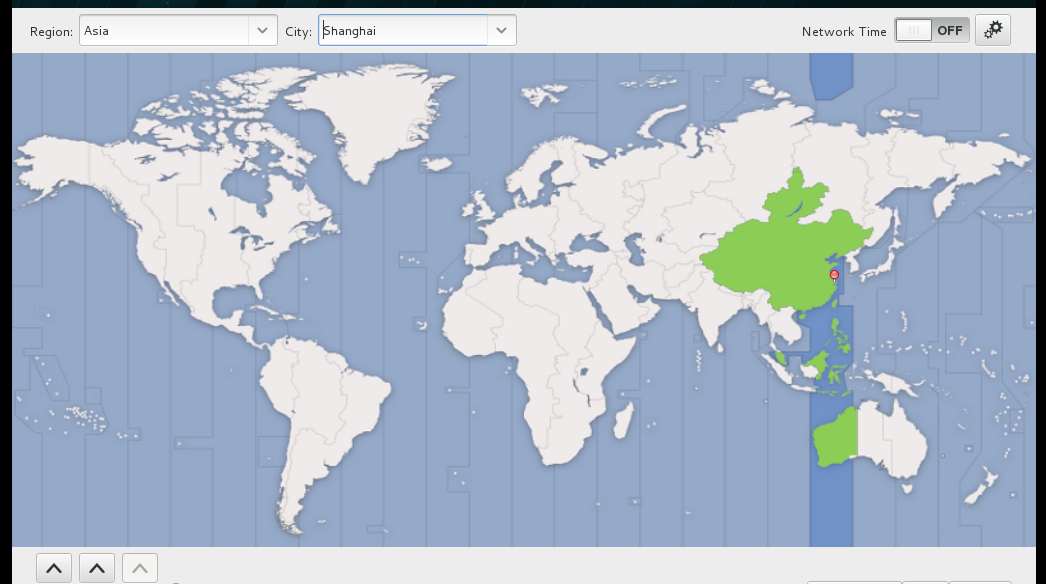Viewport: 1046px width, 584px height.
Task: Toggle the Network Time switch
Action: pos(932,31)
